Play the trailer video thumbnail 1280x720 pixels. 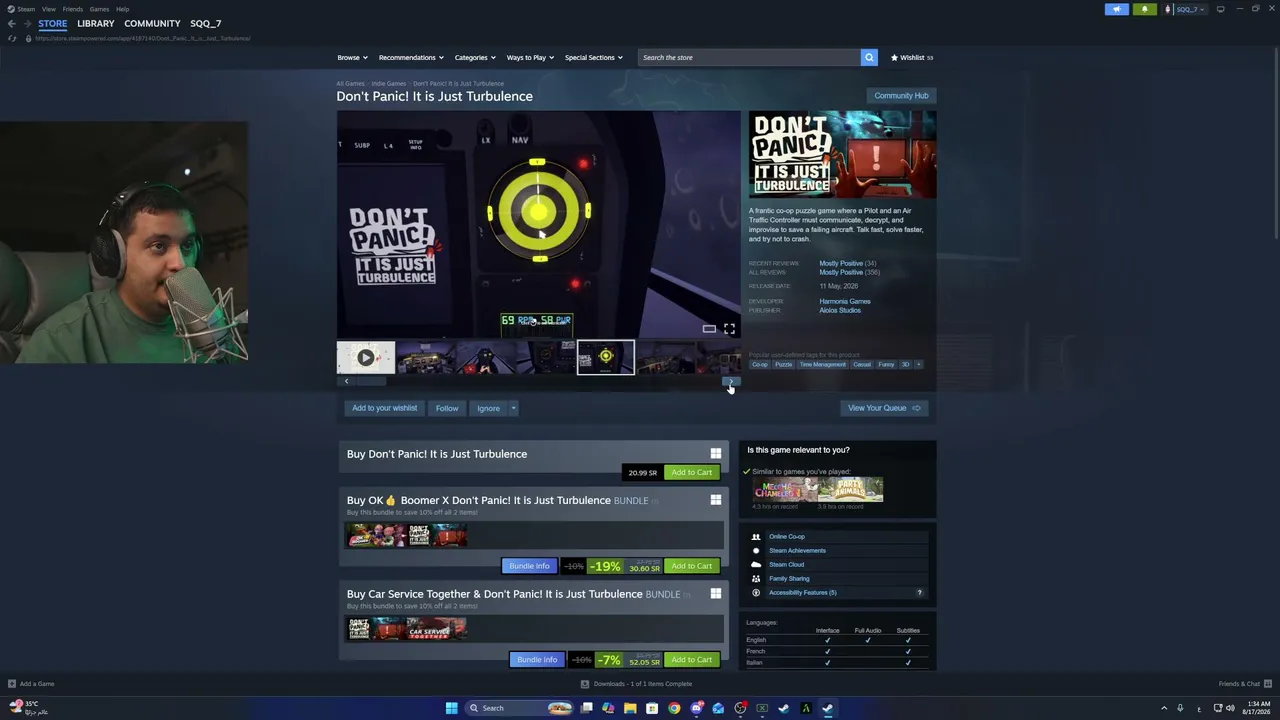pos(365,357)
